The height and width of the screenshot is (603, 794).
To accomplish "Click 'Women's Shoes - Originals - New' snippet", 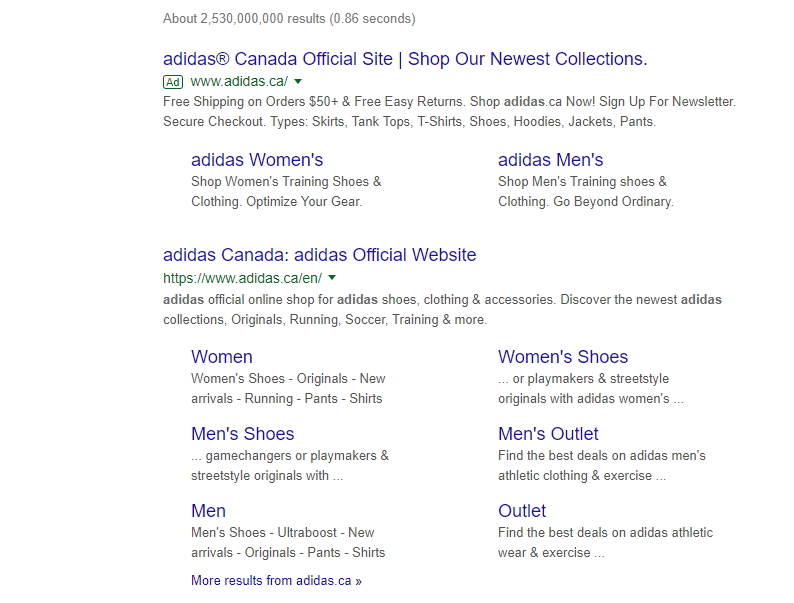I will [288, 379].
